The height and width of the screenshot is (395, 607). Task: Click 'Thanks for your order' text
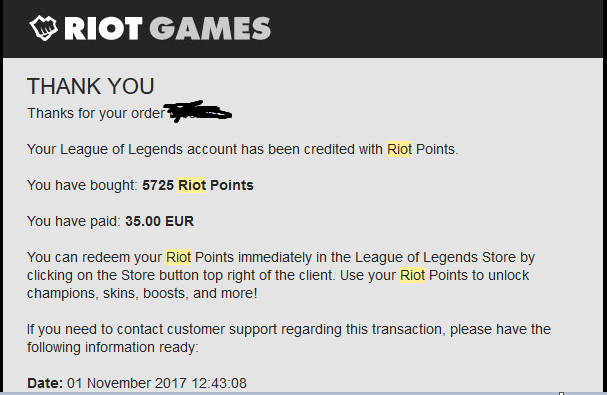(x=96, y=113)
